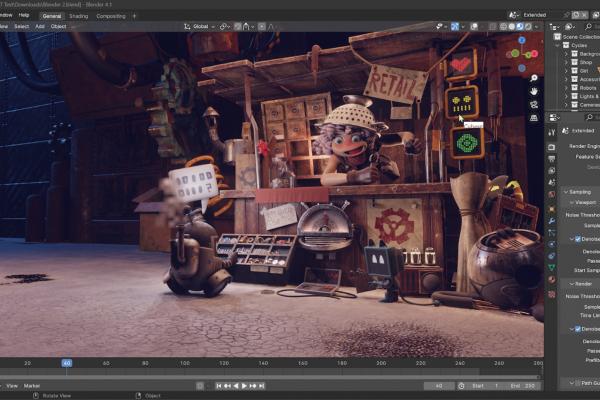Screen dimensions: 600x400
Task: Expand the Shop collection in outliner
Action: coord(566,62)
